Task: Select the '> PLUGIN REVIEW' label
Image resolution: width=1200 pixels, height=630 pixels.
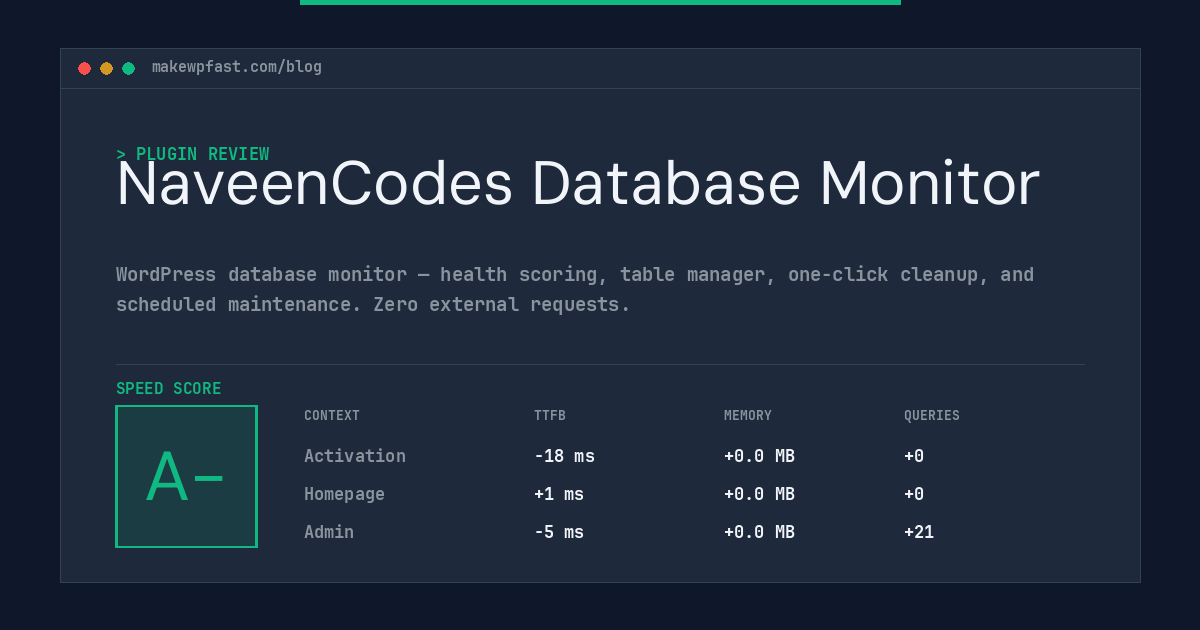Action: point(192,154)
